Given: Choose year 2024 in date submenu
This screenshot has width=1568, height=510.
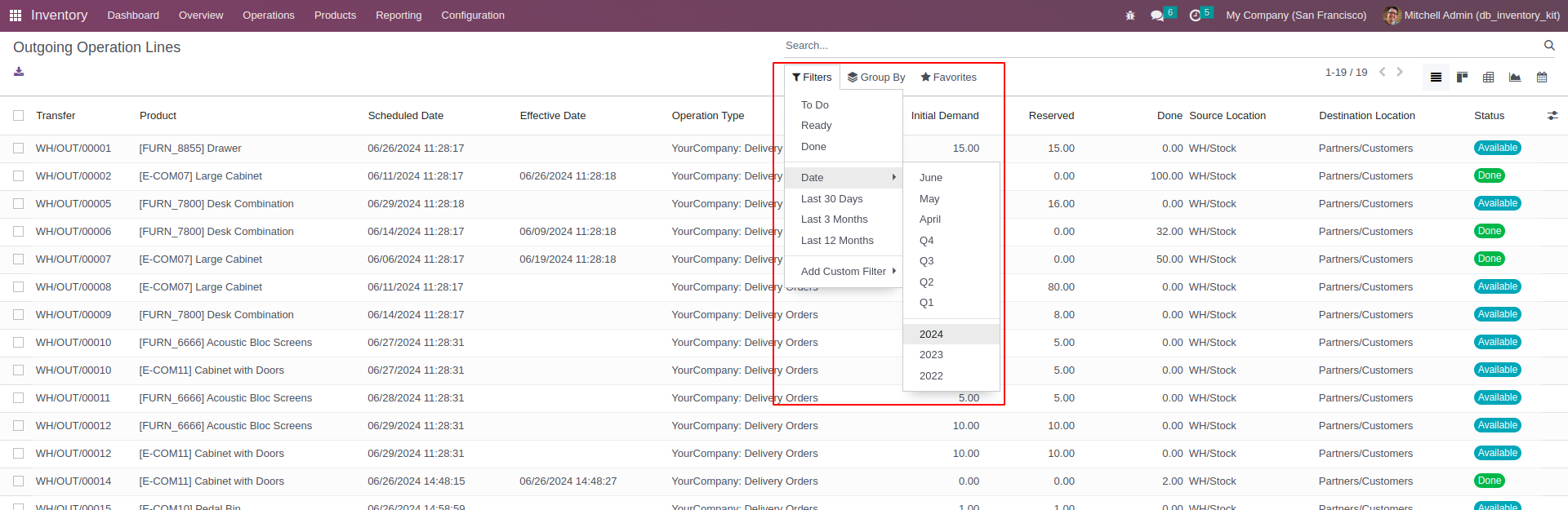Looking at the screenshot, I should pos(951,335).
